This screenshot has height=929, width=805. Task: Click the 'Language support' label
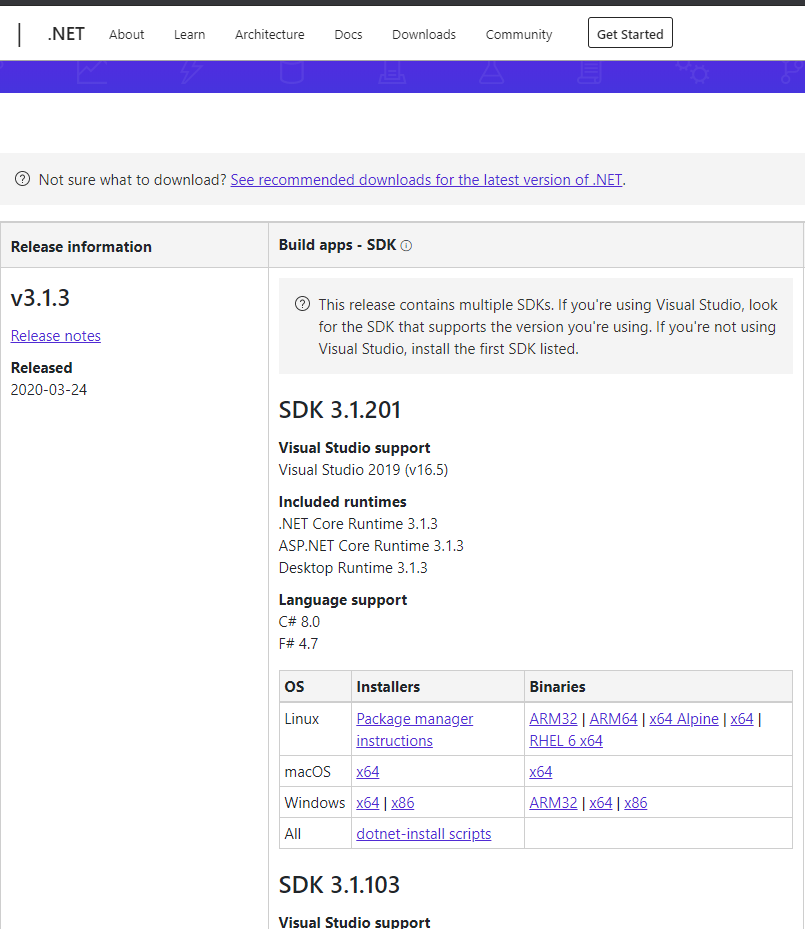pyautogui.click(x=343, y=600)
